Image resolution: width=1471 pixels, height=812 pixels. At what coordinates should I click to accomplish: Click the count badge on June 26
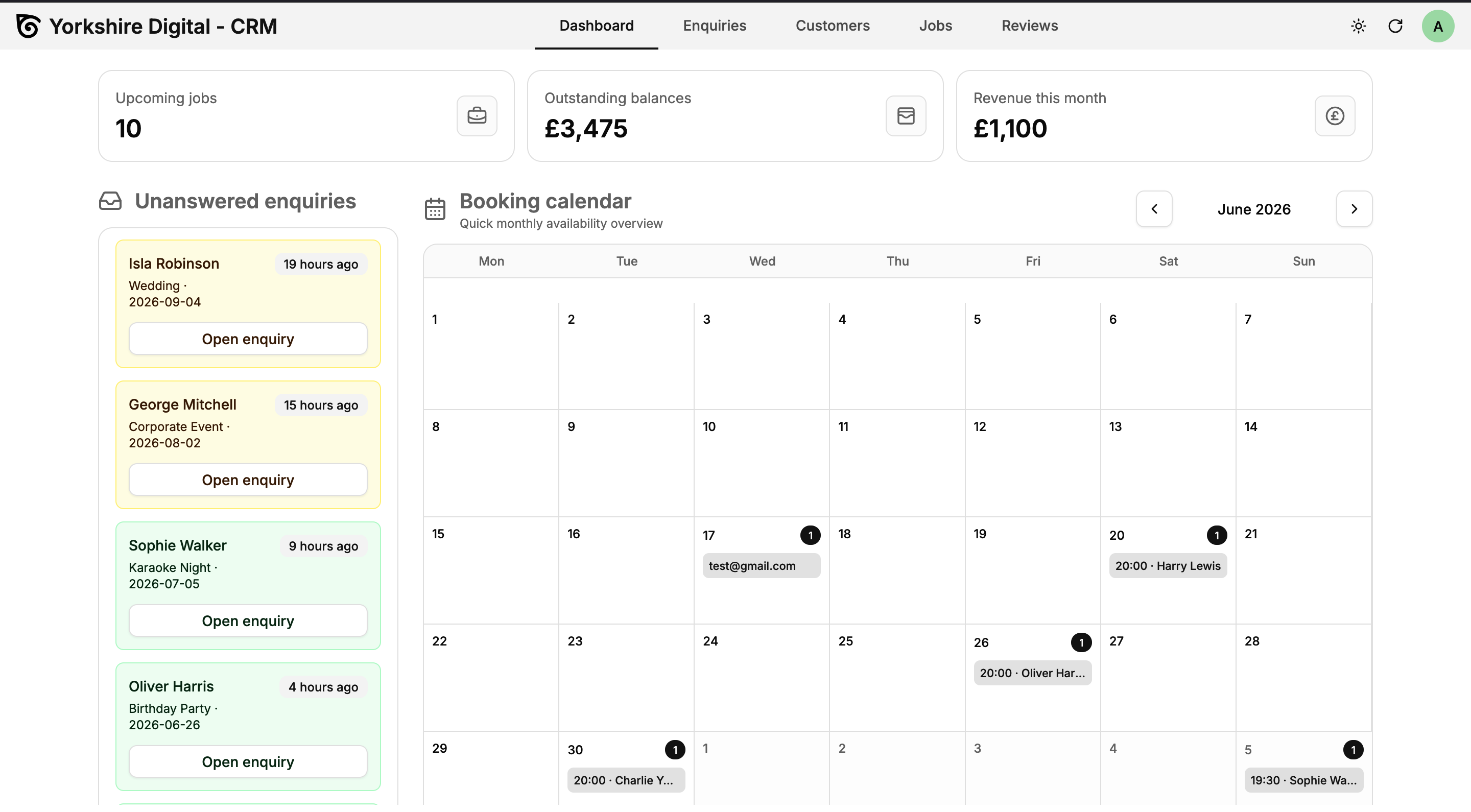coord(1081,643)
